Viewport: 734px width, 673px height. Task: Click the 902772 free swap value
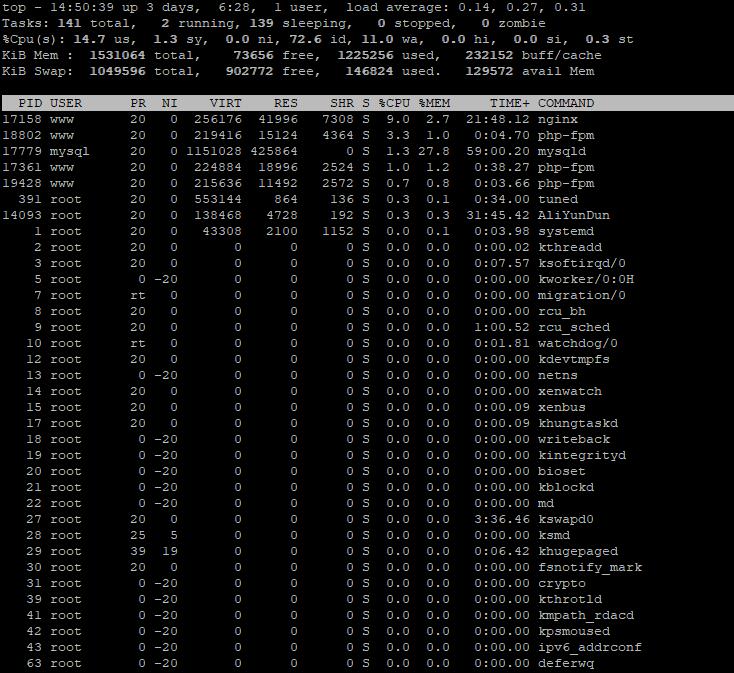[250, 71]
